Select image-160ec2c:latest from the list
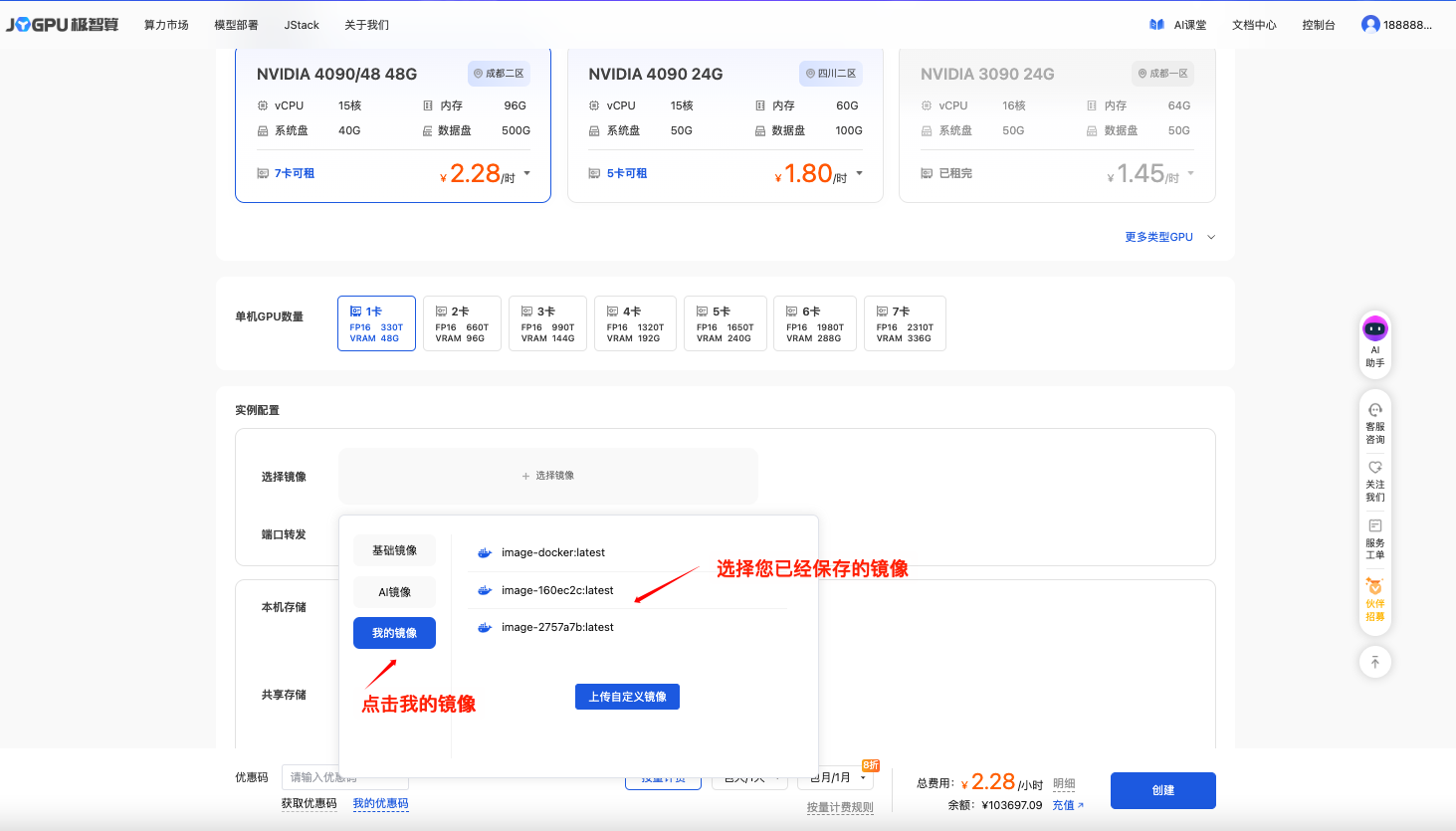 pos(557,590)
